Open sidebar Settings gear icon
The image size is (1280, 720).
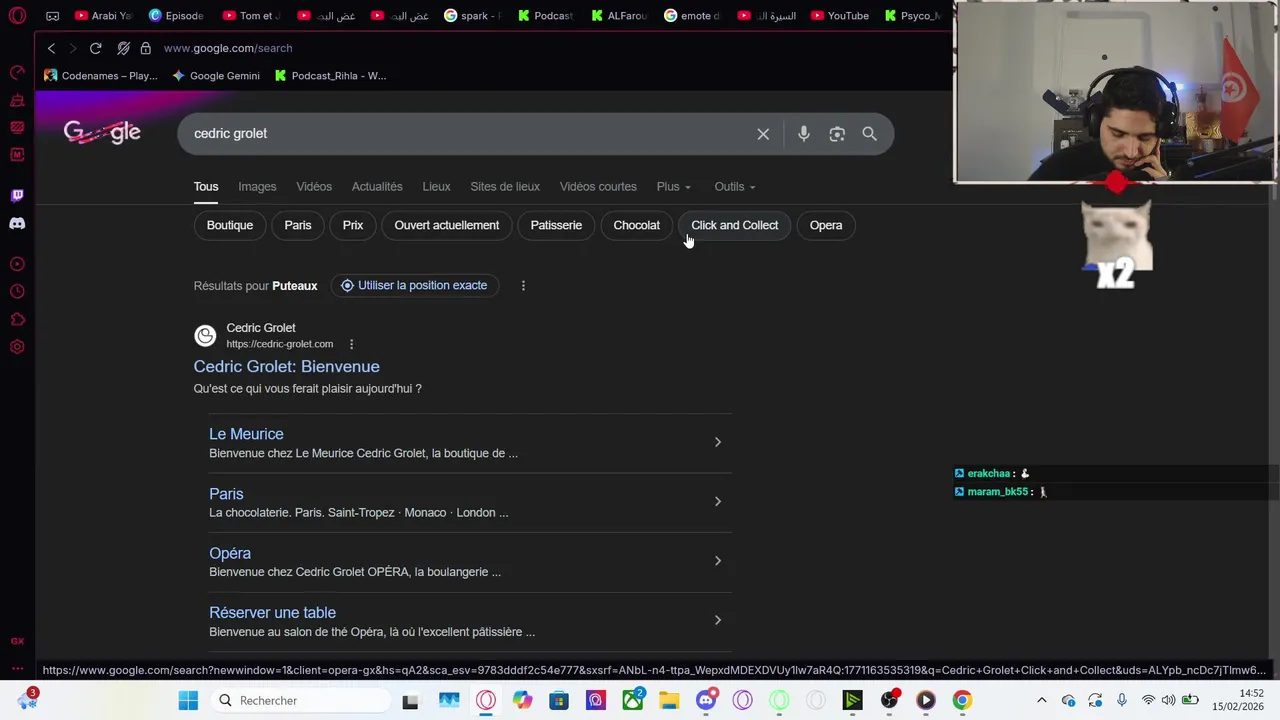pyautogui.click(x=17, y=347)
